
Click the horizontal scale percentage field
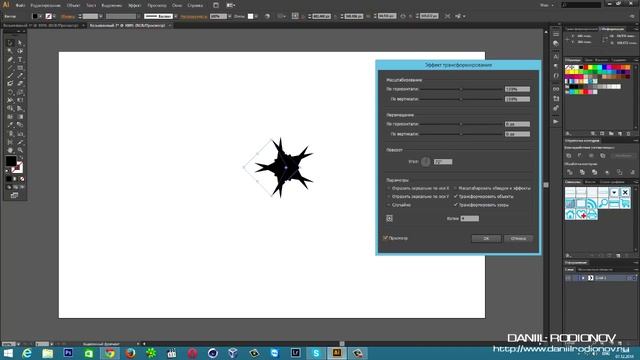pyautogui.click(x=518, y=89)
